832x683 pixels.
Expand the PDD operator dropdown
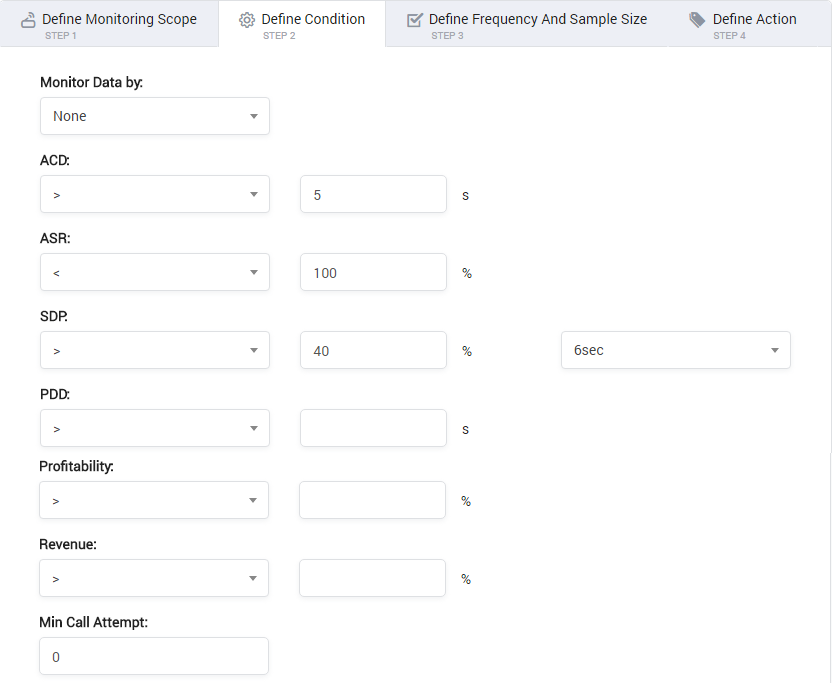[x=155, y=428]
